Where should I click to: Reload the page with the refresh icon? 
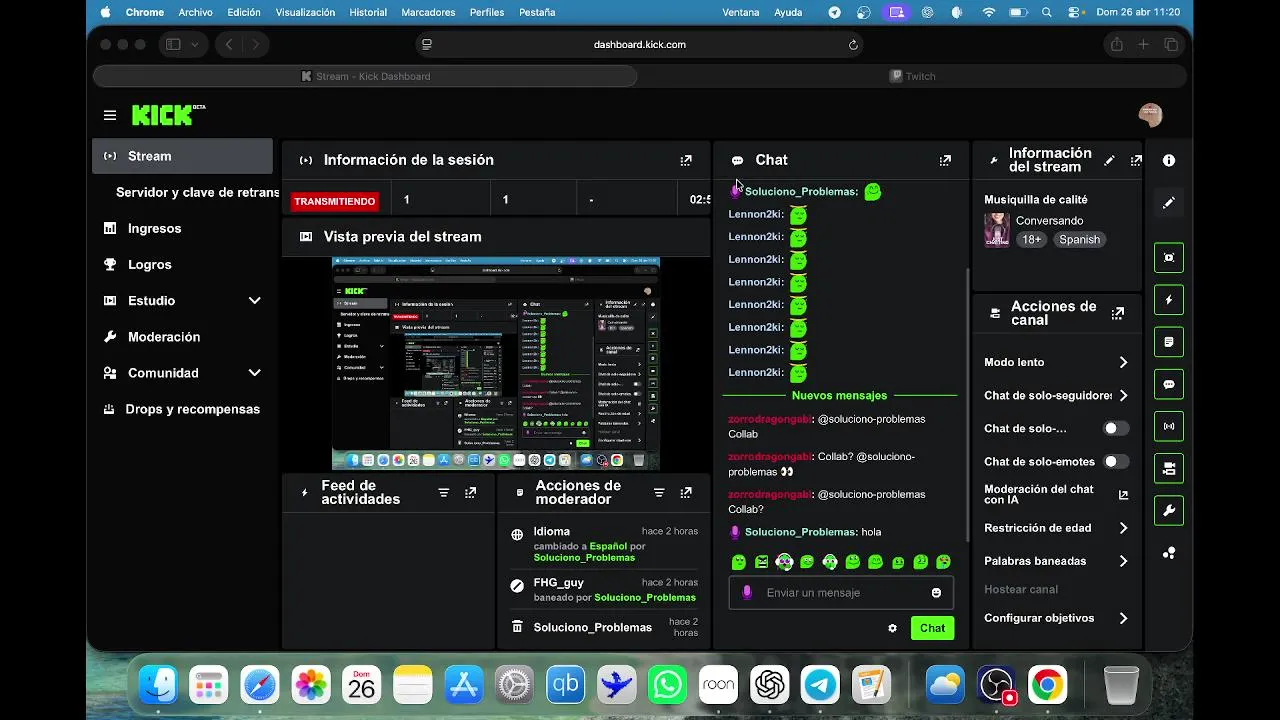[x=853, y=45]
